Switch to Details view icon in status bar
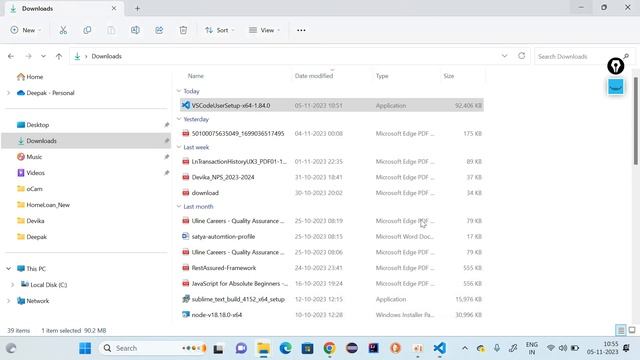 [621, 330]
